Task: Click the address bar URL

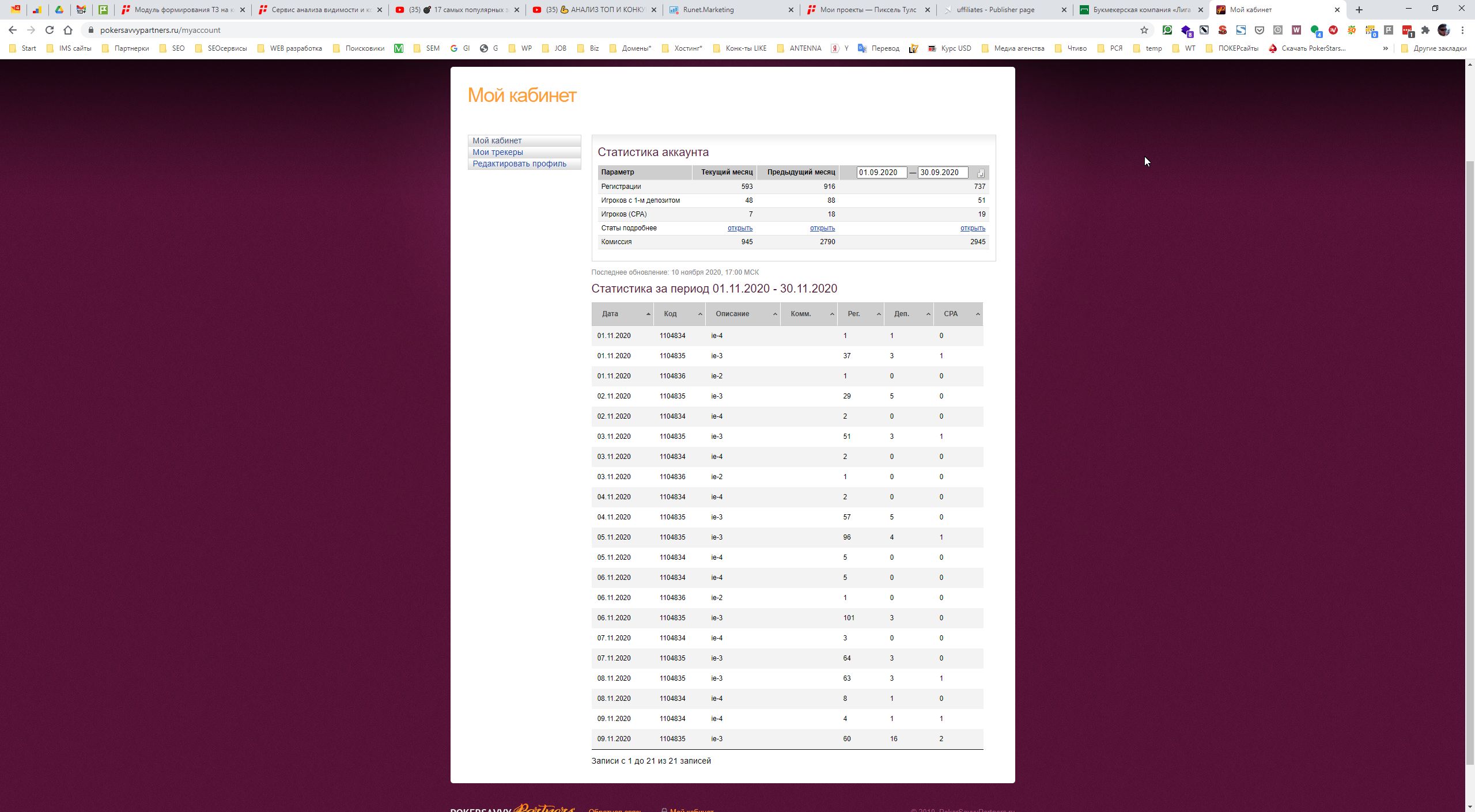Action: [160, 30]
